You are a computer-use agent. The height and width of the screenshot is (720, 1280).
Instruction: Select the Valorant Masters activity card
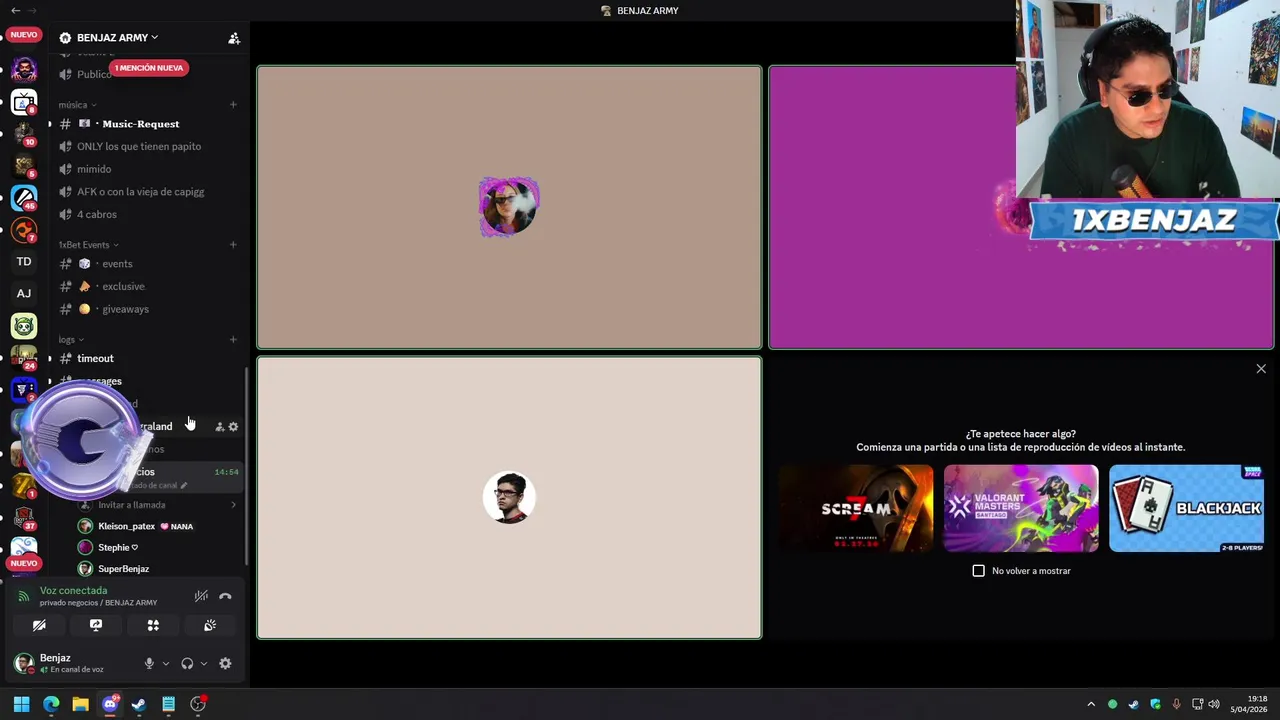pyautogui.click(x=1021, y=508)
